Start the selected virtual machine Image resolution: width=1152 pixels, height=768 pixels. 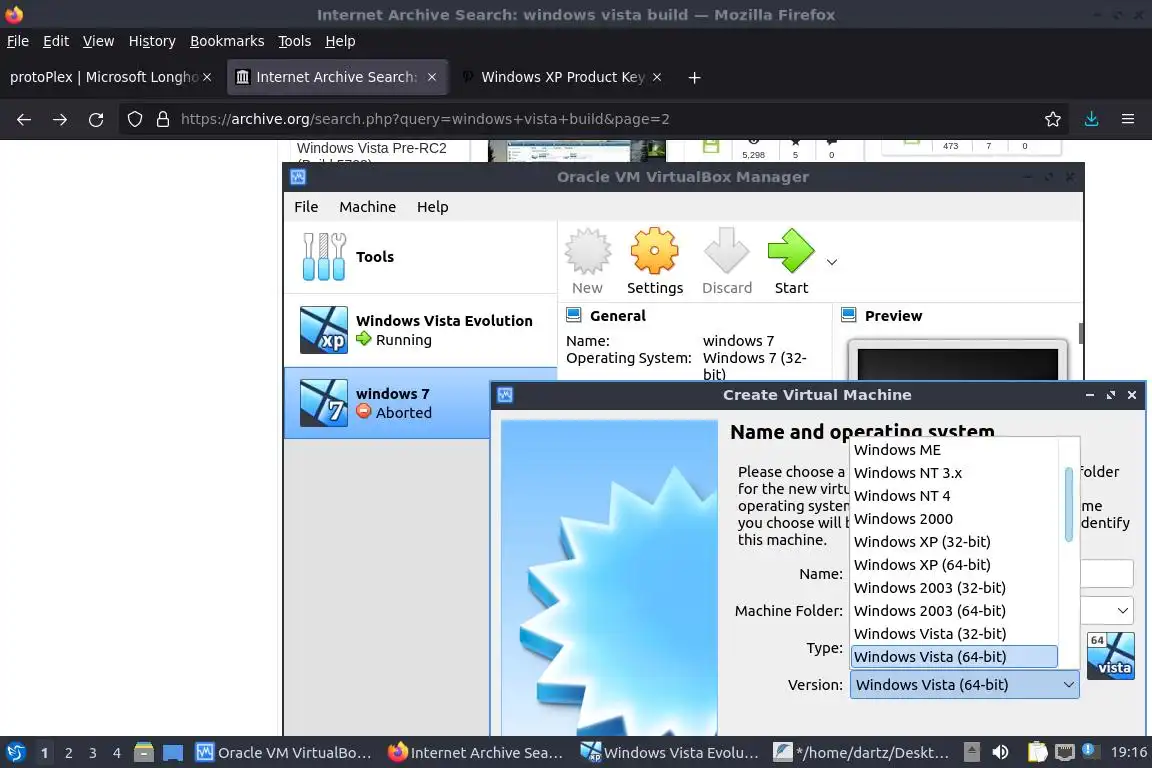[x=791, y=262]
